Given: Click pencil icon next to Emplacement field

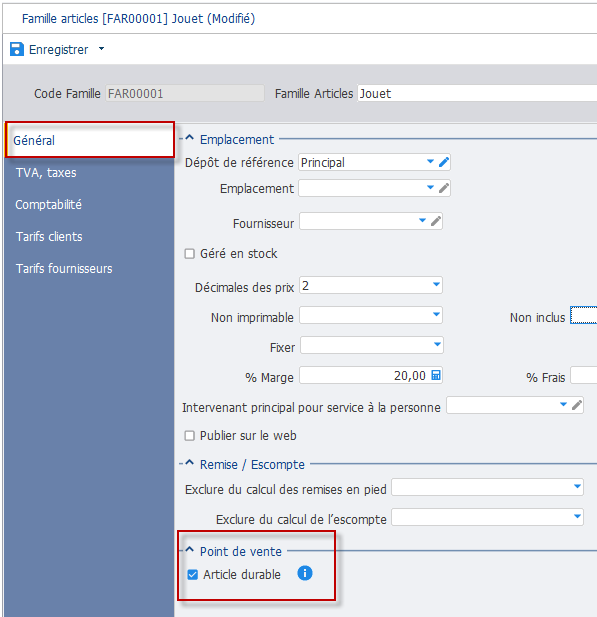Looking at the screenshot, I should 444,188.
